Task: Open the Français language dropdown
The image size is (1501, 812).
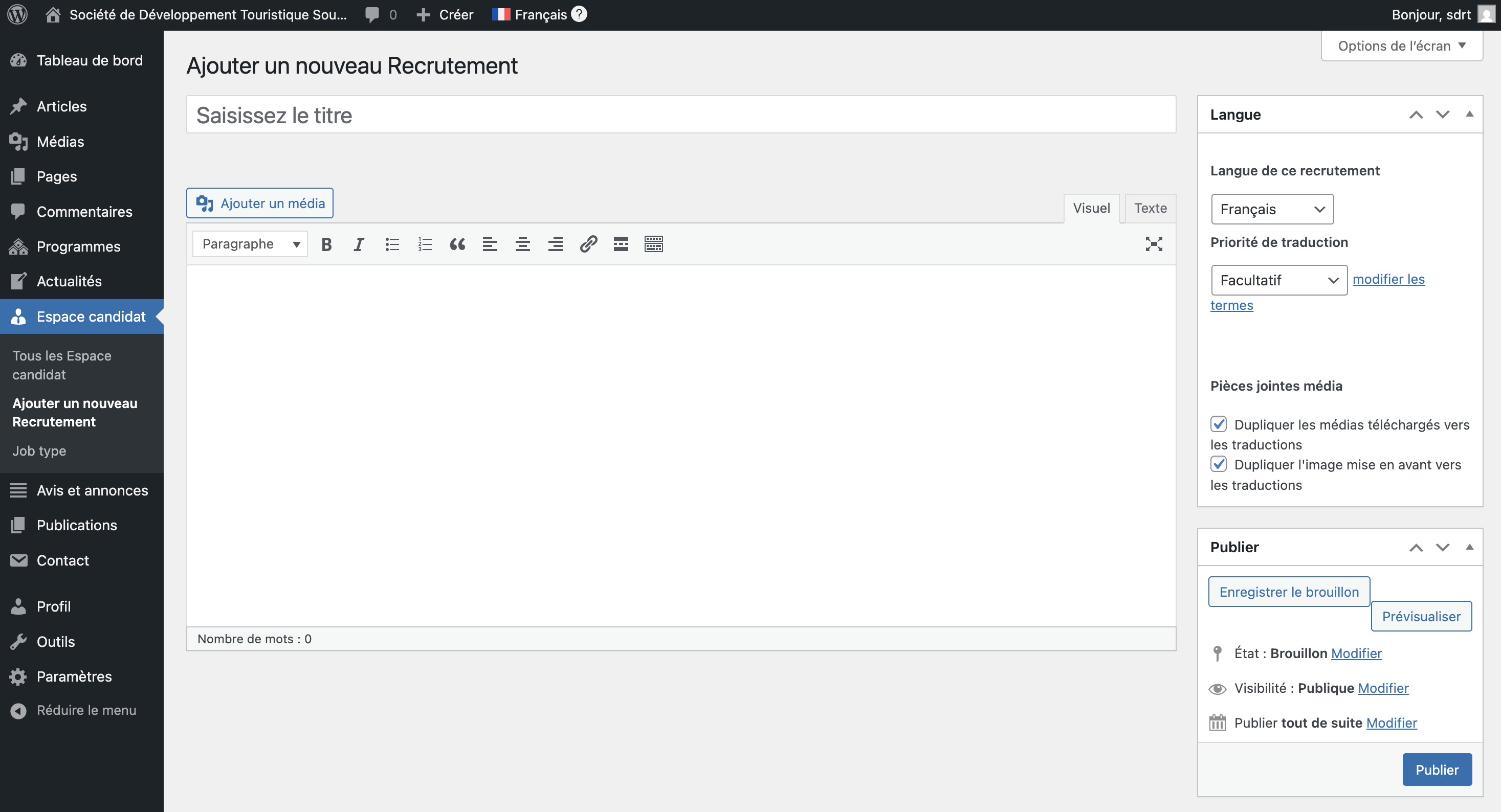Action: pyautogui.click(x=1272, y=209)
